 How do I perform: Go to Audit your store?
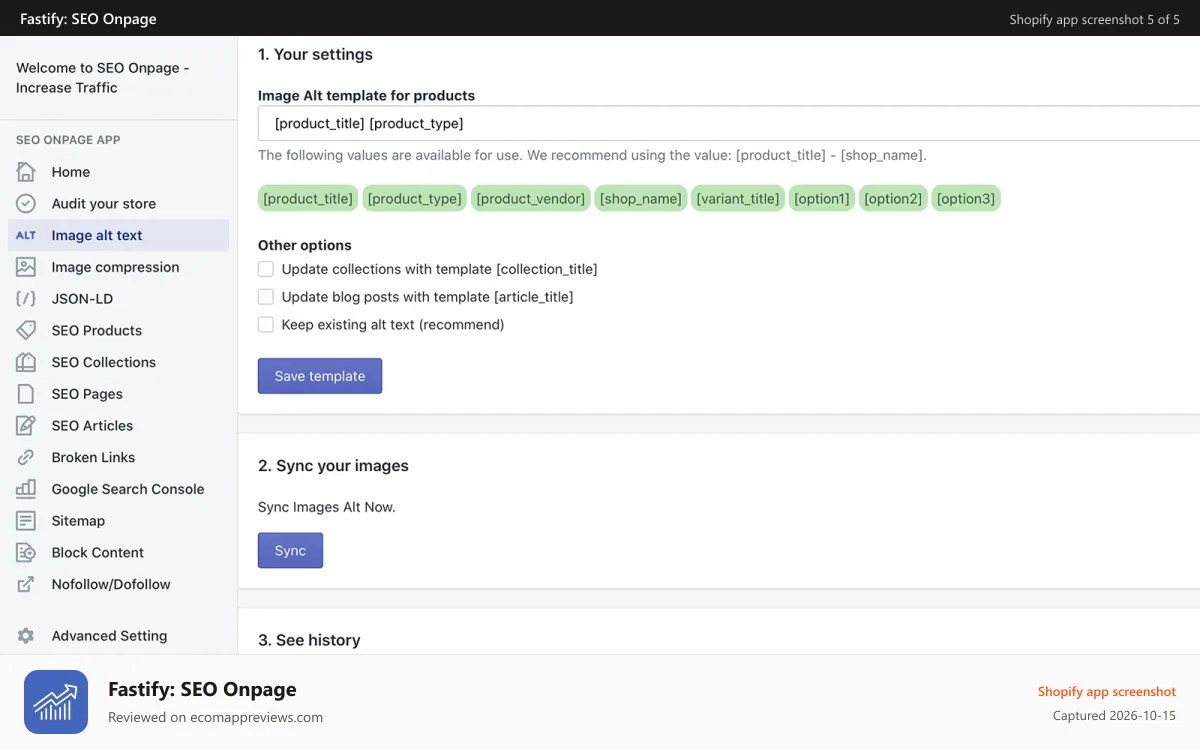pyautogui.click(x=118, y=204)
